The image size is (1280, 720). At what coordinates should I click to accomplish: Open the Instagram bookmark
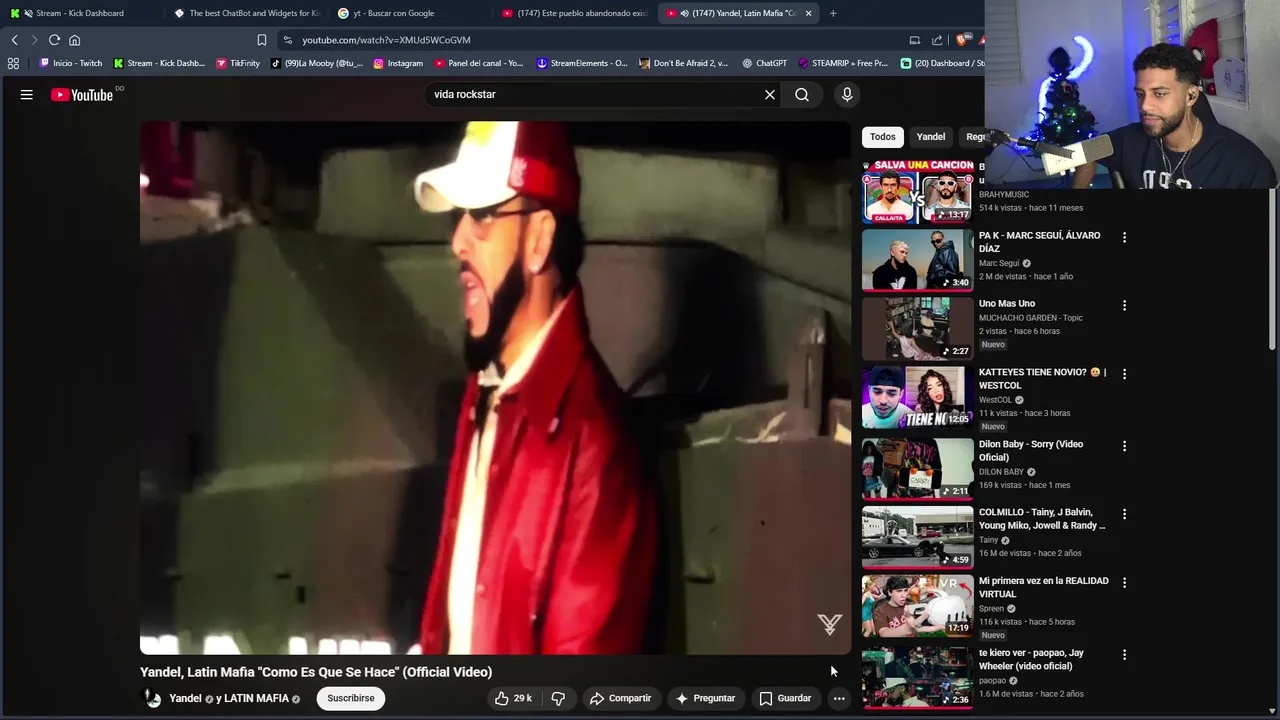tap(398, 63)
